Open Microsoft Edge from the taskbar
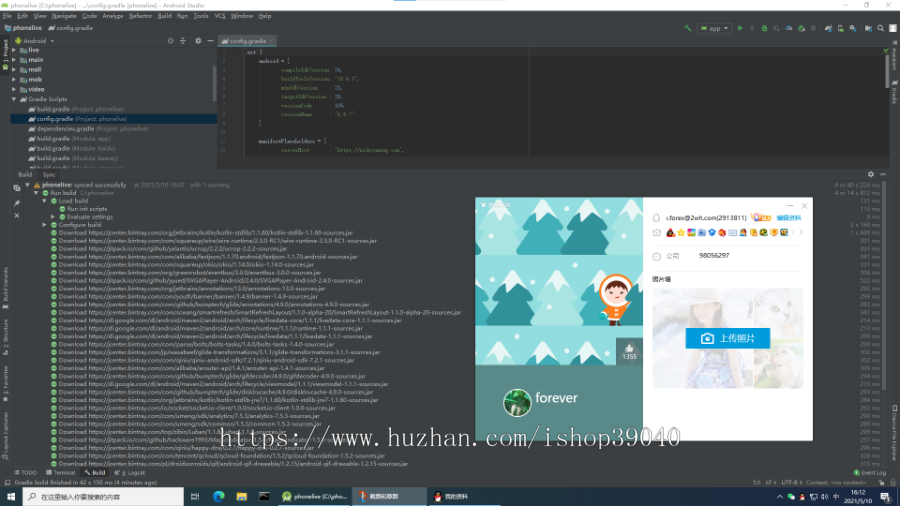This screenshot has height=506, width=900. pyautogui.click(x=219, y=497)
